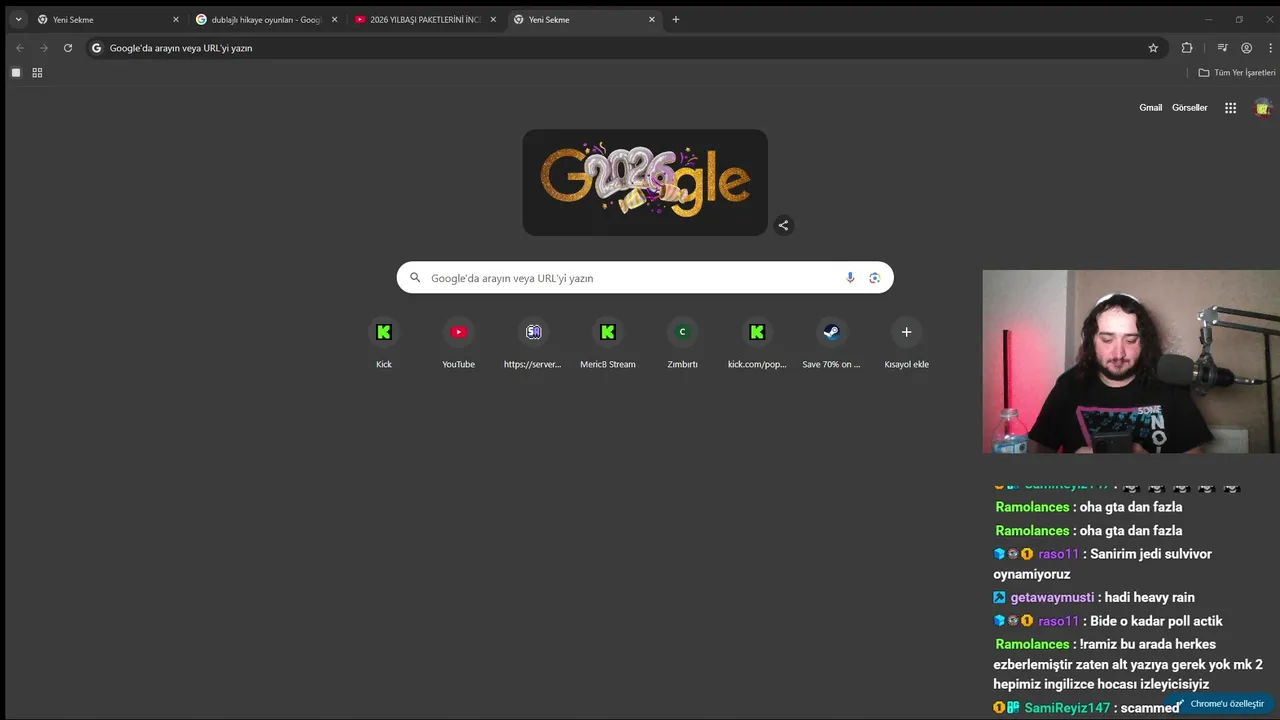This screenshot has width=1280, height=720.
Task: Click the search magnifier icon in search box
Action: pos(415,278)
